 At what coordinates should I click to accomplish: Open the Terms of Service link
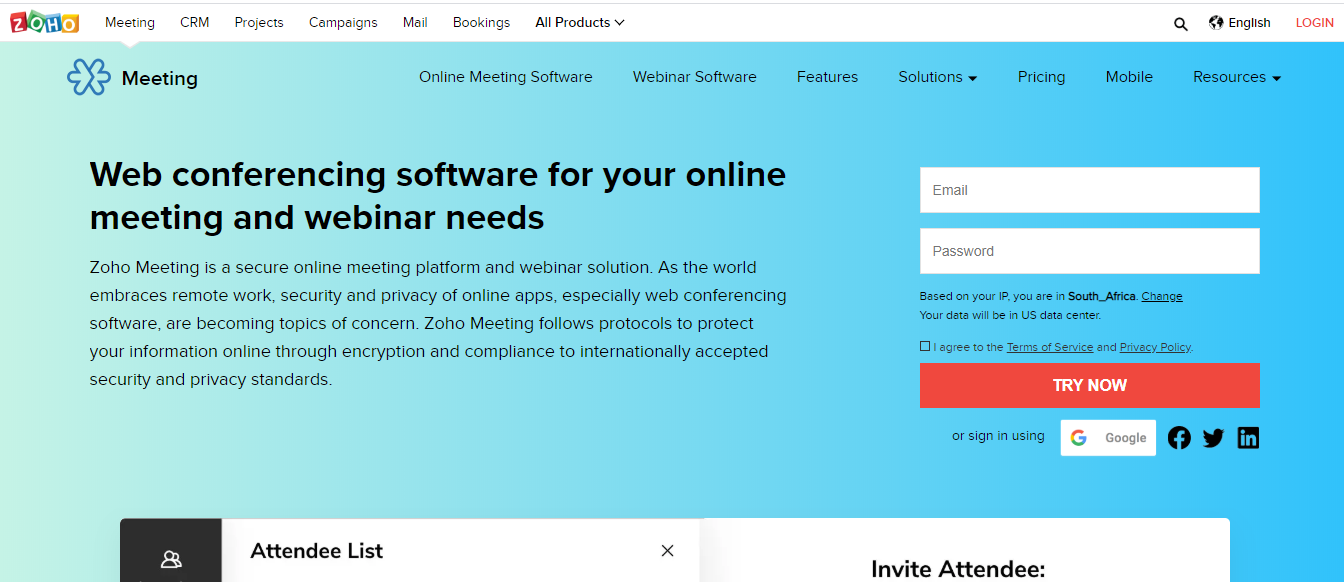(x=1050, y=347)
